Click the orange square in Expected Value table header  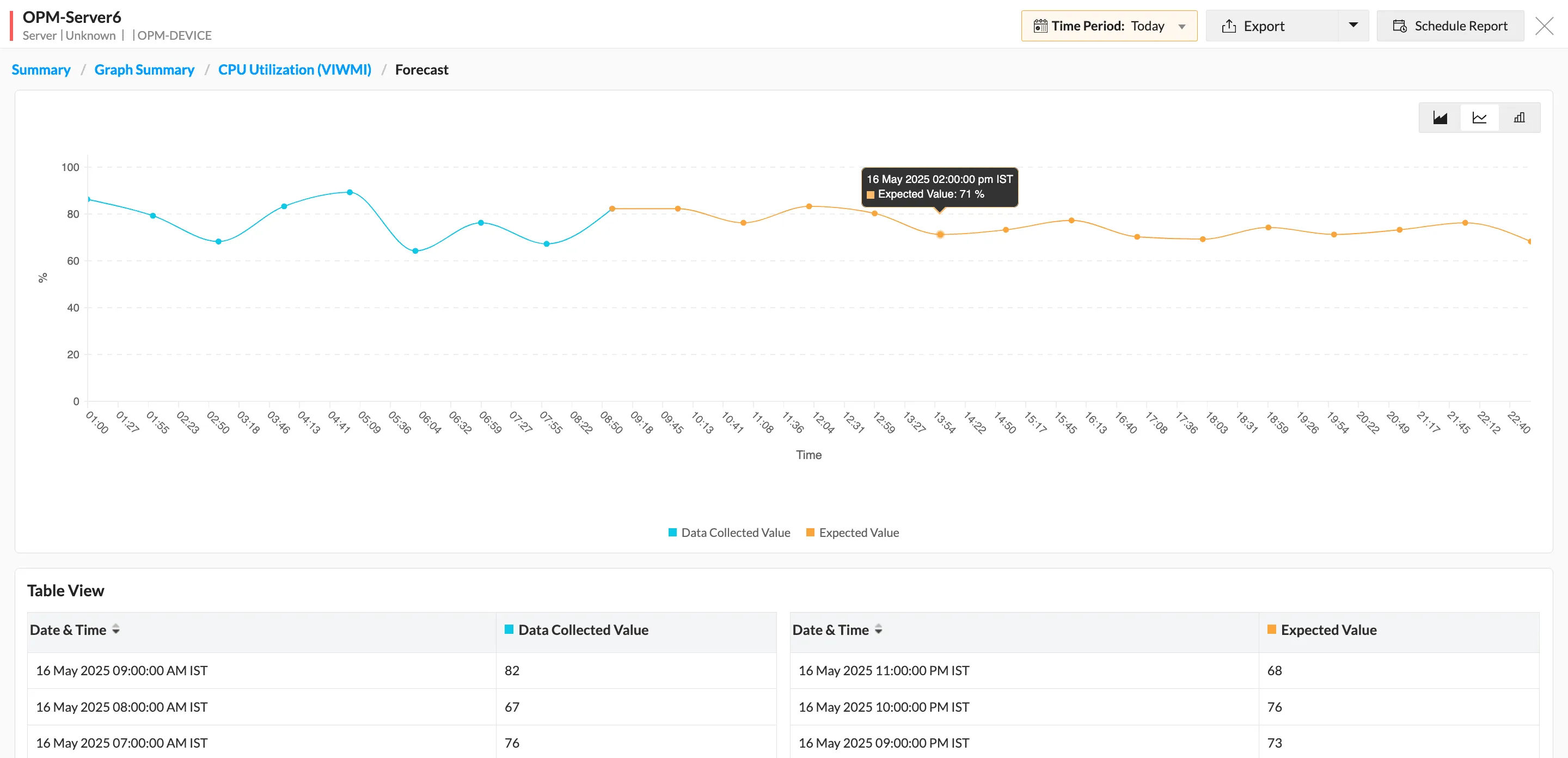[1271, 629]
